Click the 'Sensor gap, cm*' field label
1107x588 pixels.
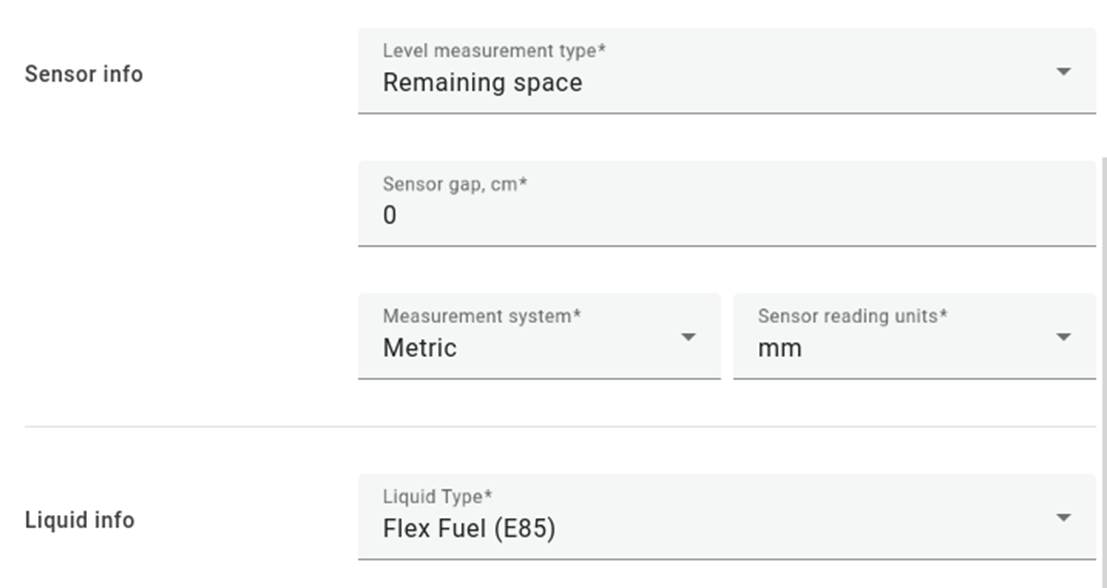pos(454,184)
